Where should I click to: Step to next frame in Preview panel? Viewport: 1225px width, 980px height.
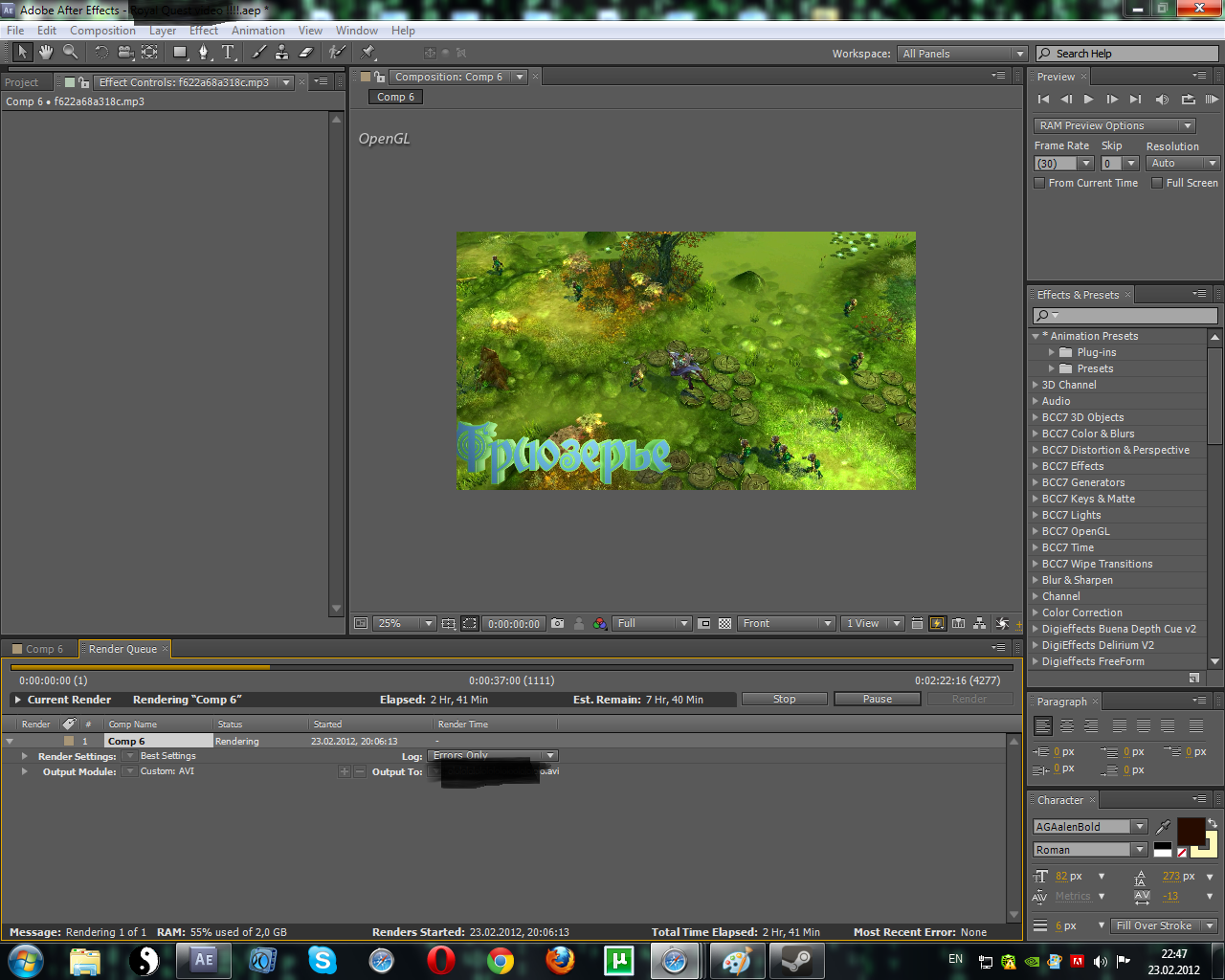[1111, 99]
